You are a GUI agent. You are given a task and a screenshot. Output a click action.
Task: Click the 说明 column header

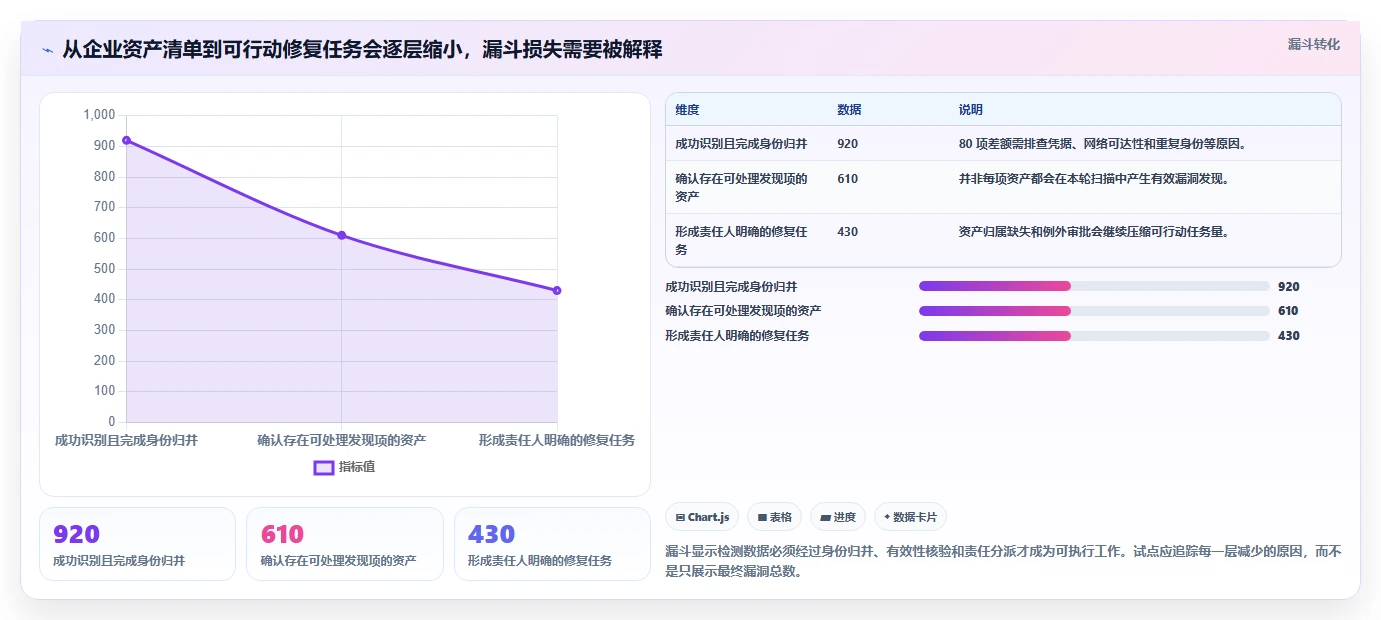pyautogui.click(x=970, y=110)
